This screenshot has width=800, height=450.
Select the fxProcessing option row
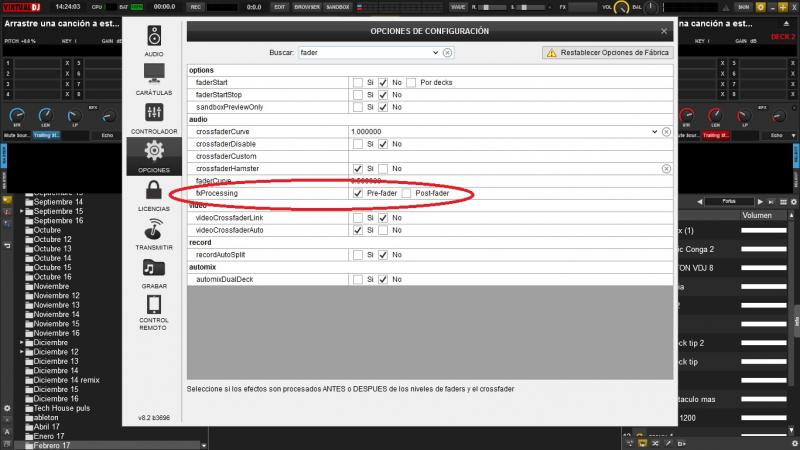[x=430, y=193]
